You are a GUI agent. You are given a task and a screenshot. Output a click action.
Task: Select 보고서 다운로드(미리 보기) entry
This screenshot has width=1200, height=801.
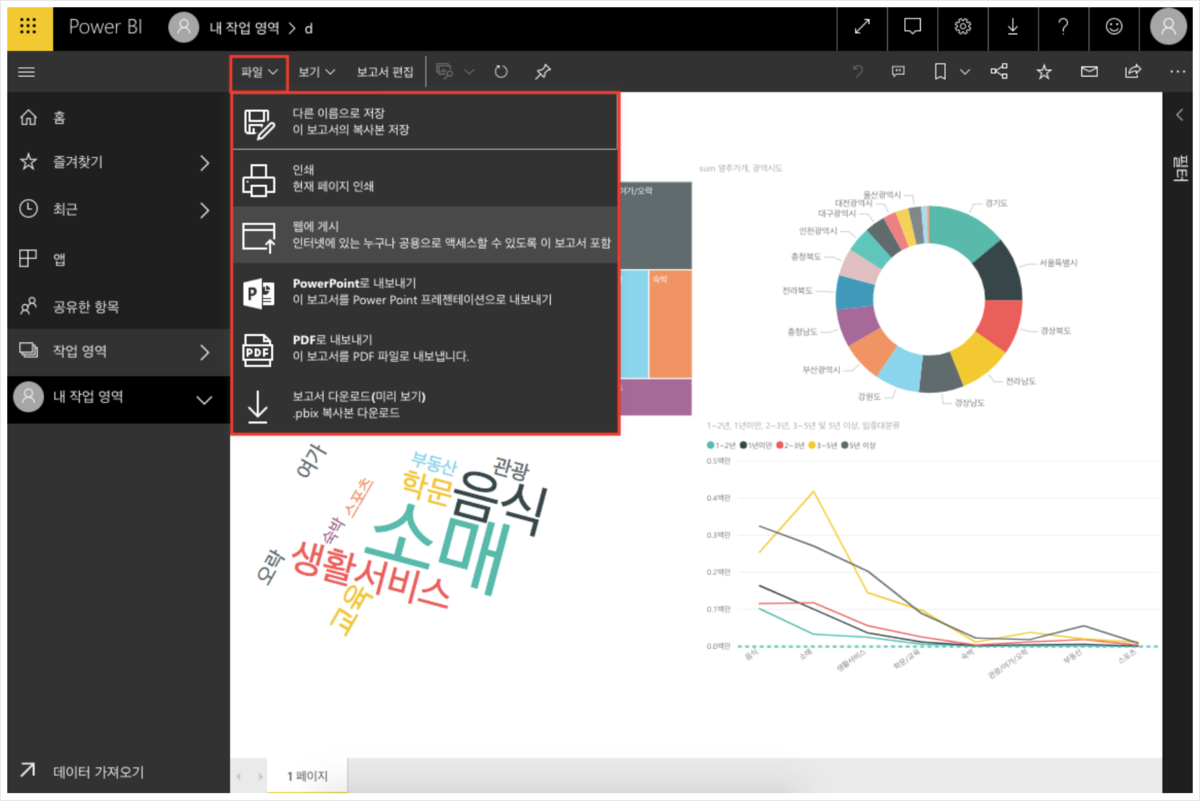tap(425, 404)
